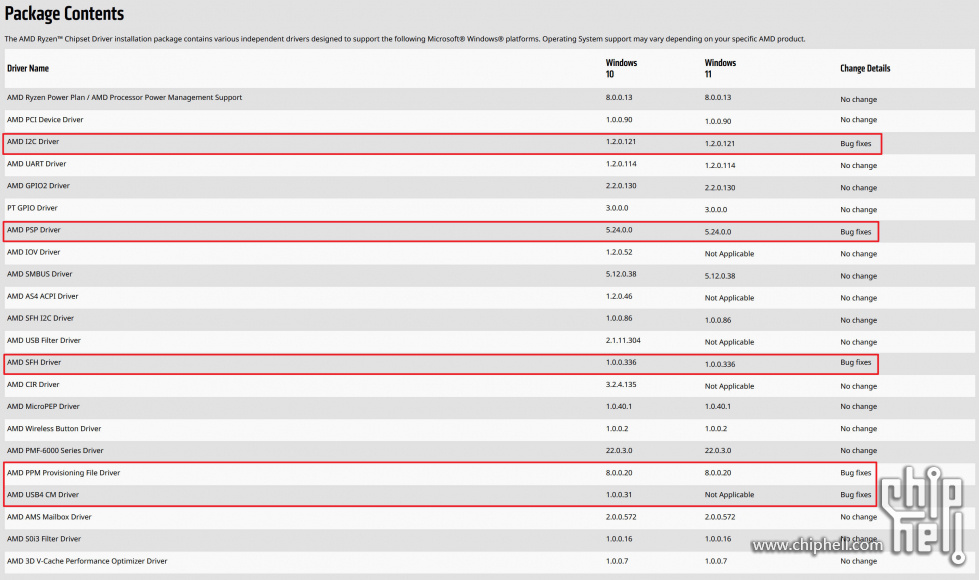Viewport: 979px width, 580px height.
Task: Select Not Applicable in the USB Filter Driver row
Action: pos(729,342)
